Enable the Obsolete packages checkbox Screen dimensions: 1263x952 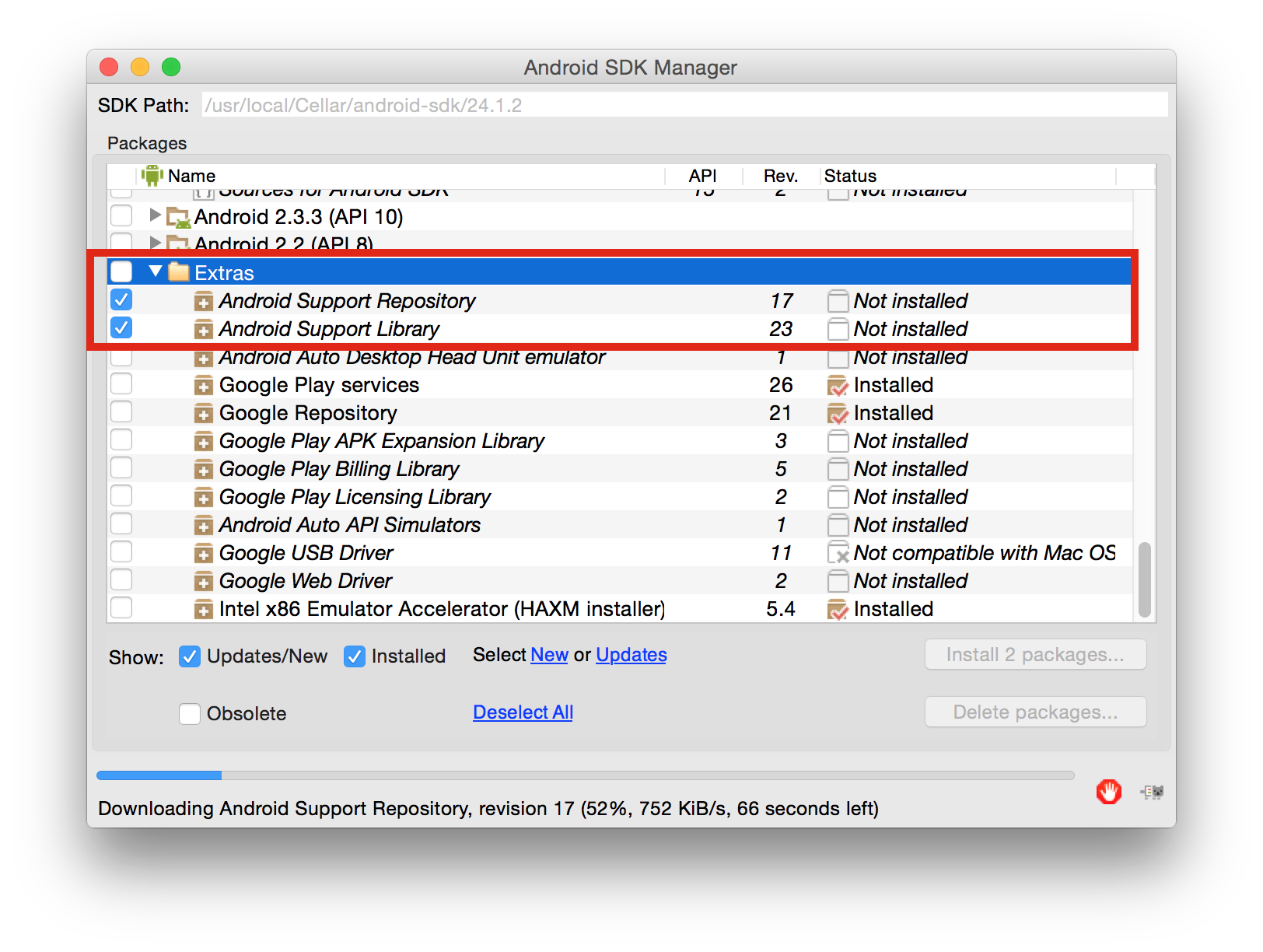click(190, 713)
